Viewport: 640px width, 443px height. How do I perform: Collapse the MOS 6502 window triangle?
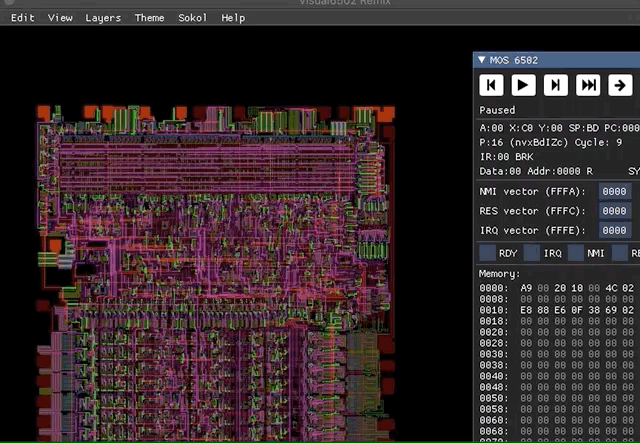pos(482,60)
